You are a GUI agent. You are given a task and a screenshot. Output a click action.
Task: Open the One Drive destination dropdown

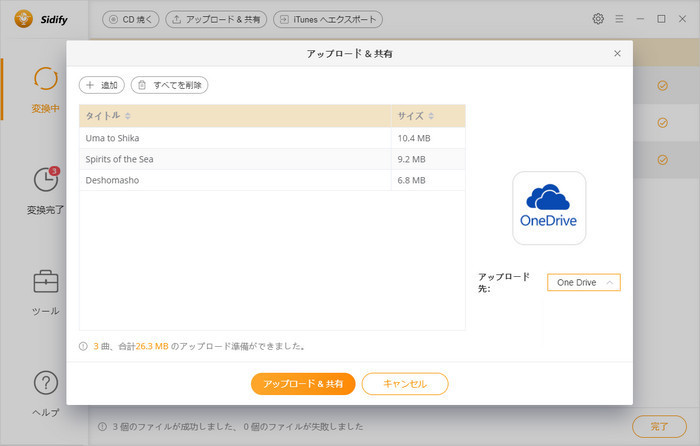[x=584, y=282]
